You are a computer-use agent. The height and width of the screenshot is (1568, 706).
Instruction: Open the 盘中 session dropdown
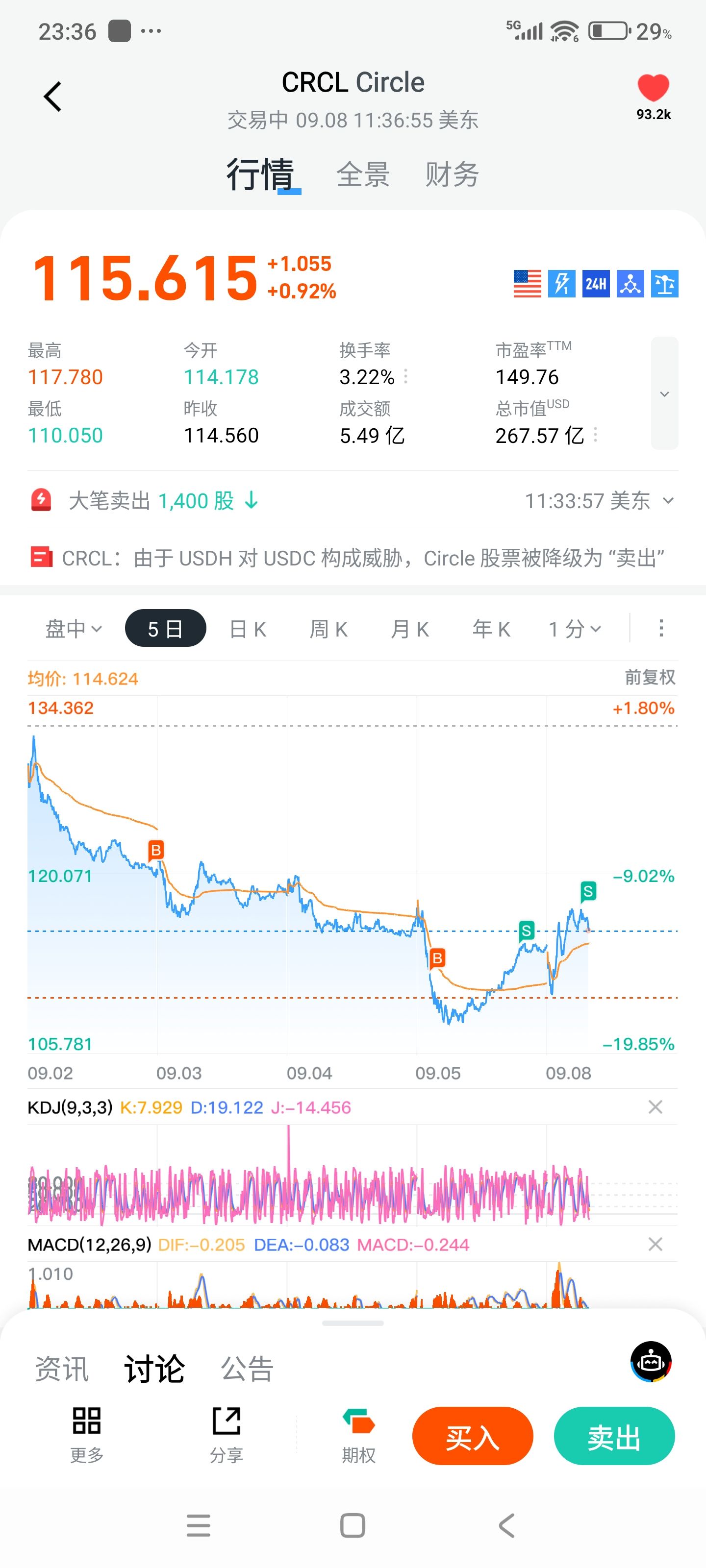(74, 628)
